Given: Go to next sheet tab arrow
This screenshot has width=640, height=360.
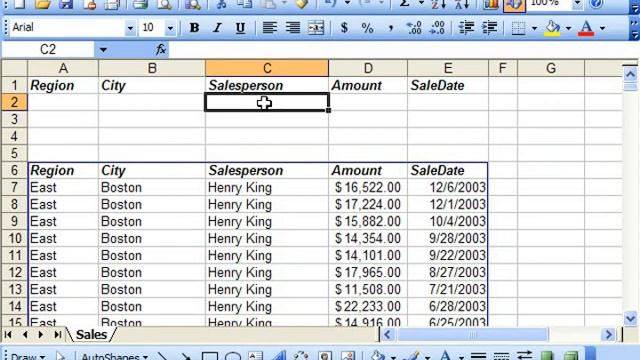Looking at the screenshot, I should tap(40, 335).
